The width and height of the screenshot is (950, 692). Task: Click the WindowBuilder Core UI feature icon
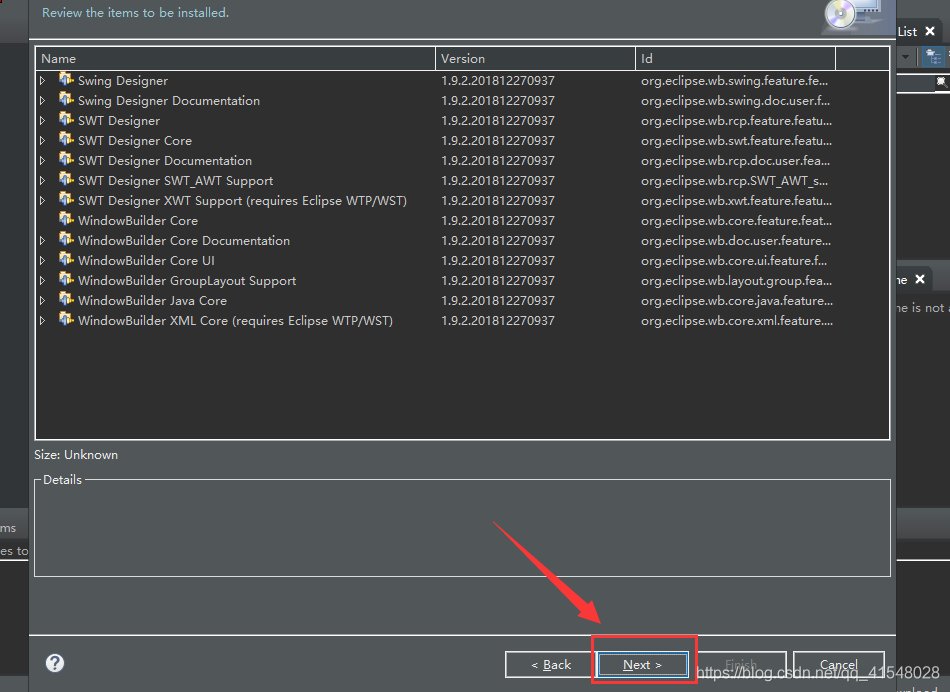pos(66,259)
